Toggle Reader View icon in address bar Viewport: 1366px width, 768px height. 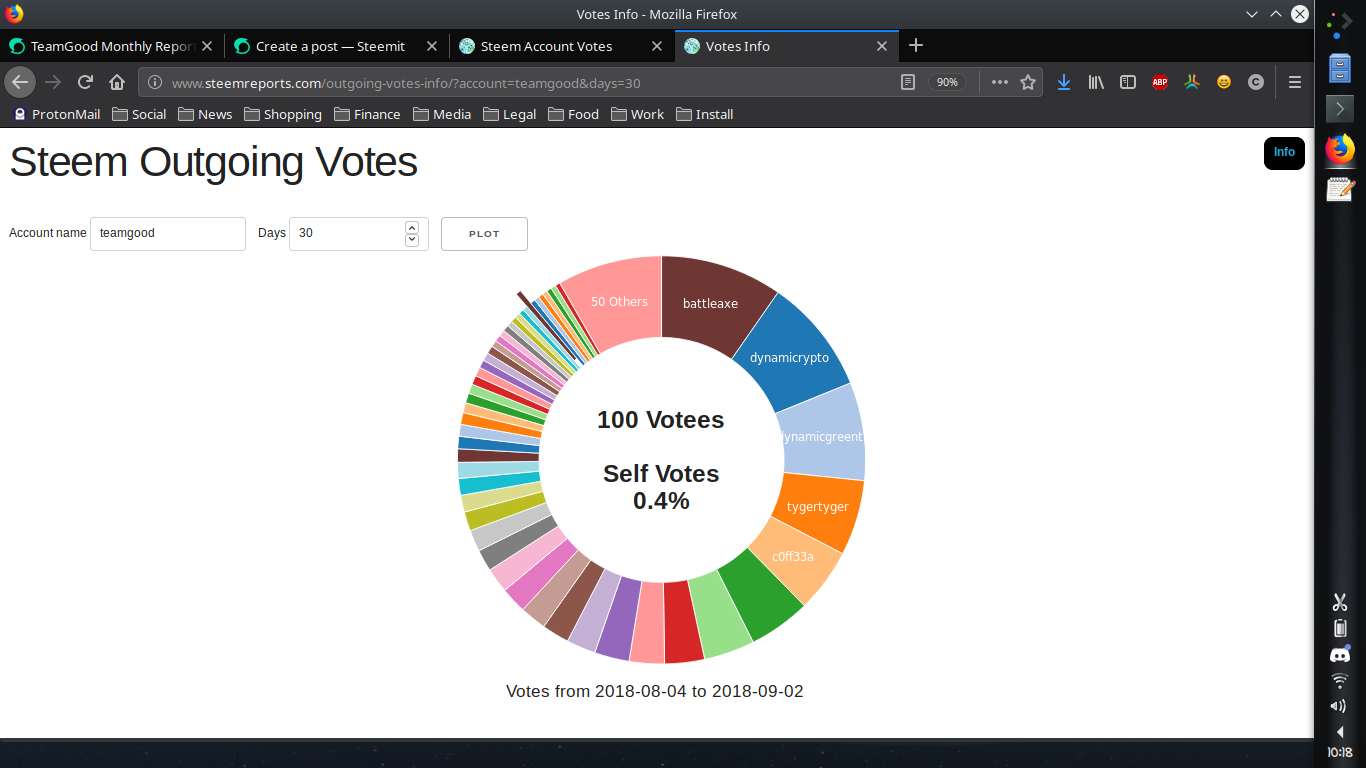(x=908, y=82)
